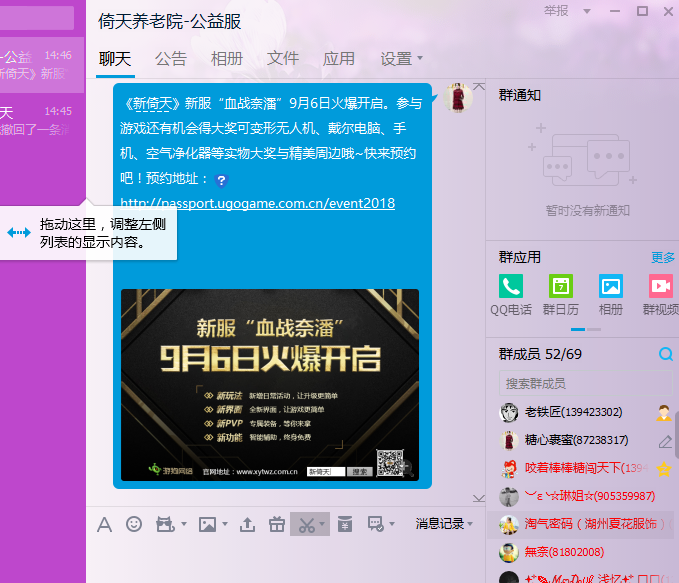Open the 设置 dropdown tab

tap(401, 59)
